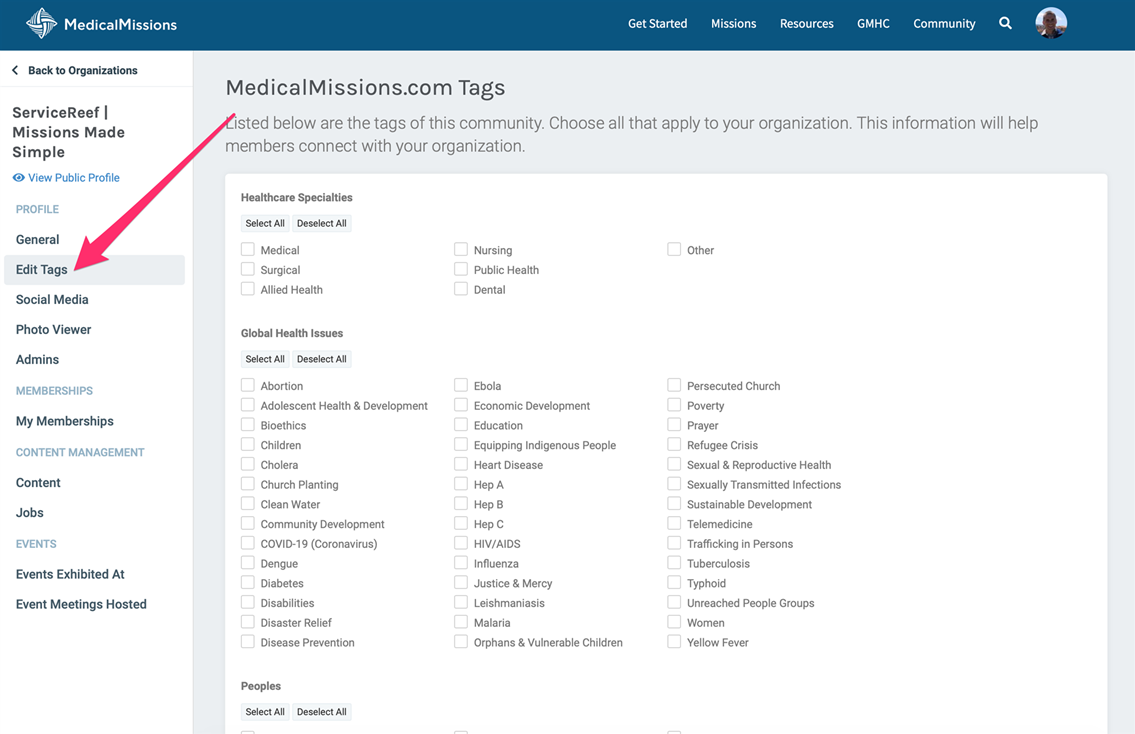
Task: Click the View Public Profile eye icon
Action: pyautogui.click(x=19, y=178)
